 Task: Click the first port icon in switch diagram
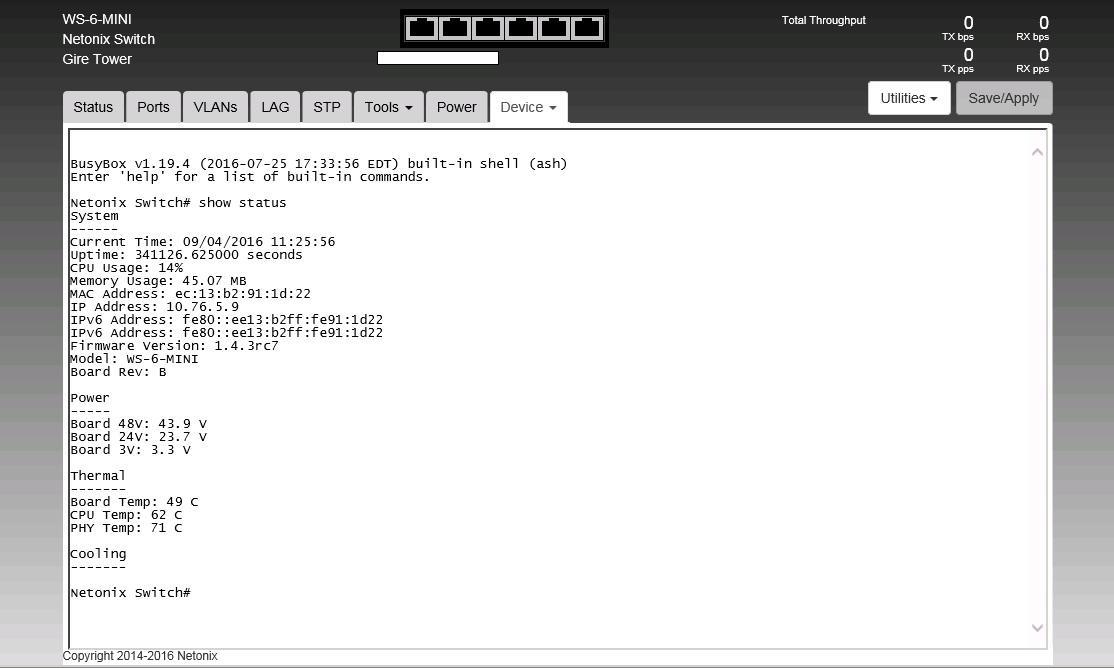[422, 28]
